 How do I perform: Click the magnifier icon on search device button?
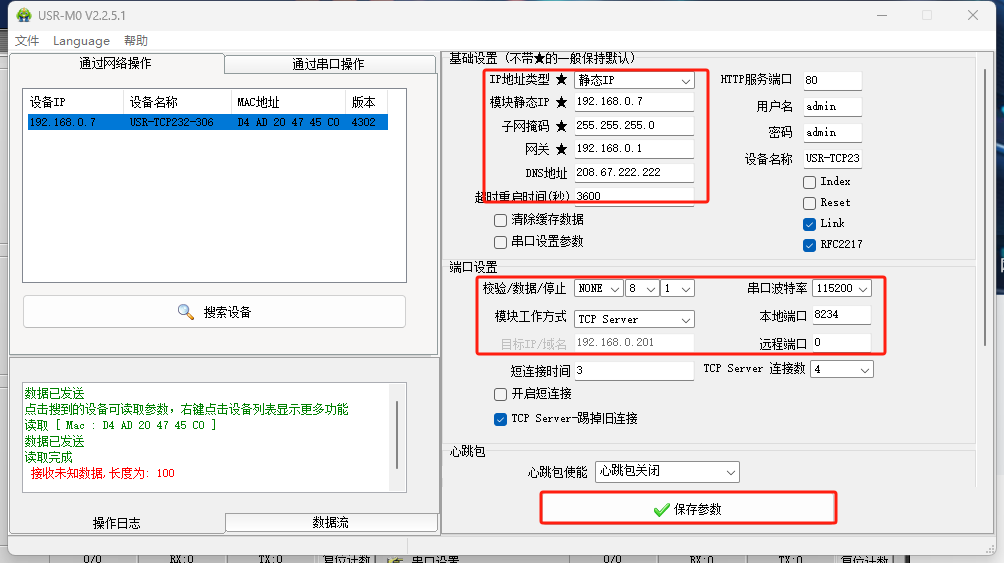[x=186, y=312]
